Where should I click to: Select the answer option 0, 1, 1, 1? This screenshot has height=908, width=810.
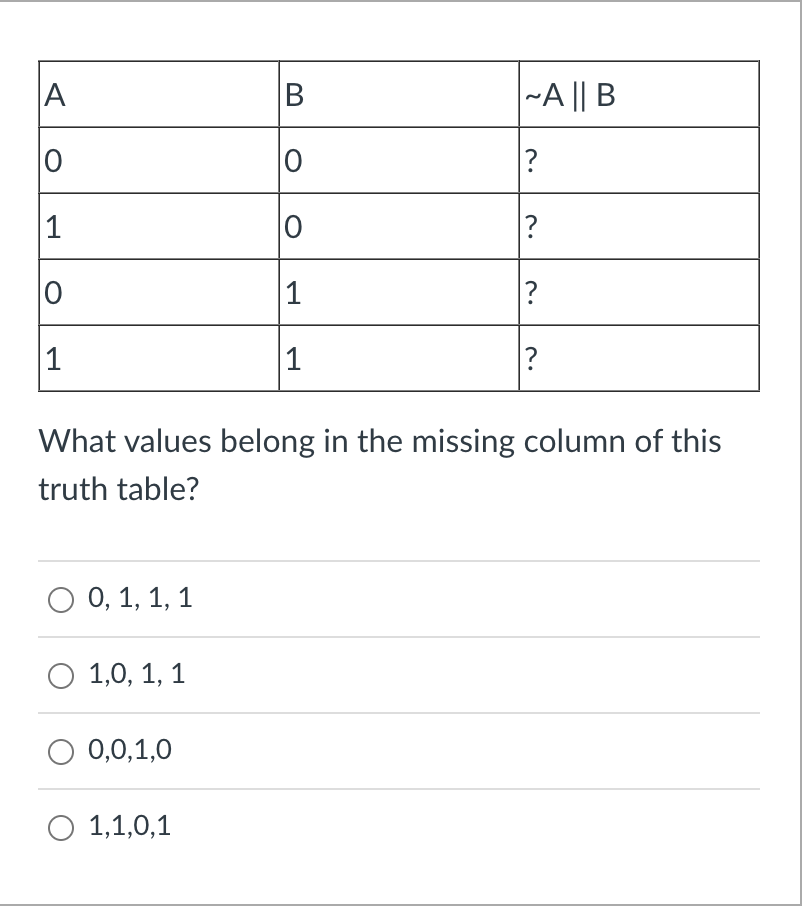(60, 598)
